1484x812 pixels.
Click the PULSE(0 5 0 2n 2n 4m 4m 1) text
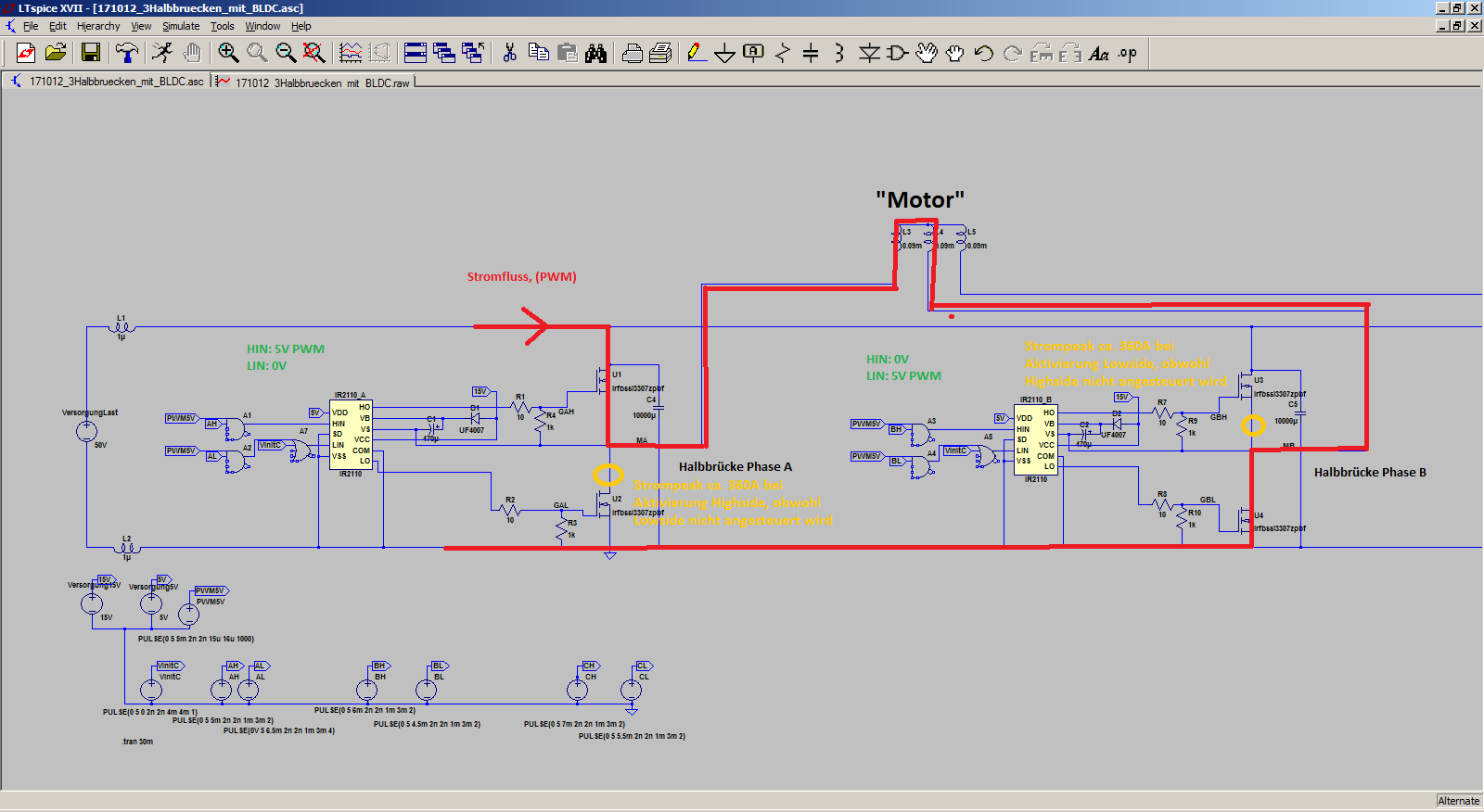[x=150, y=713]
